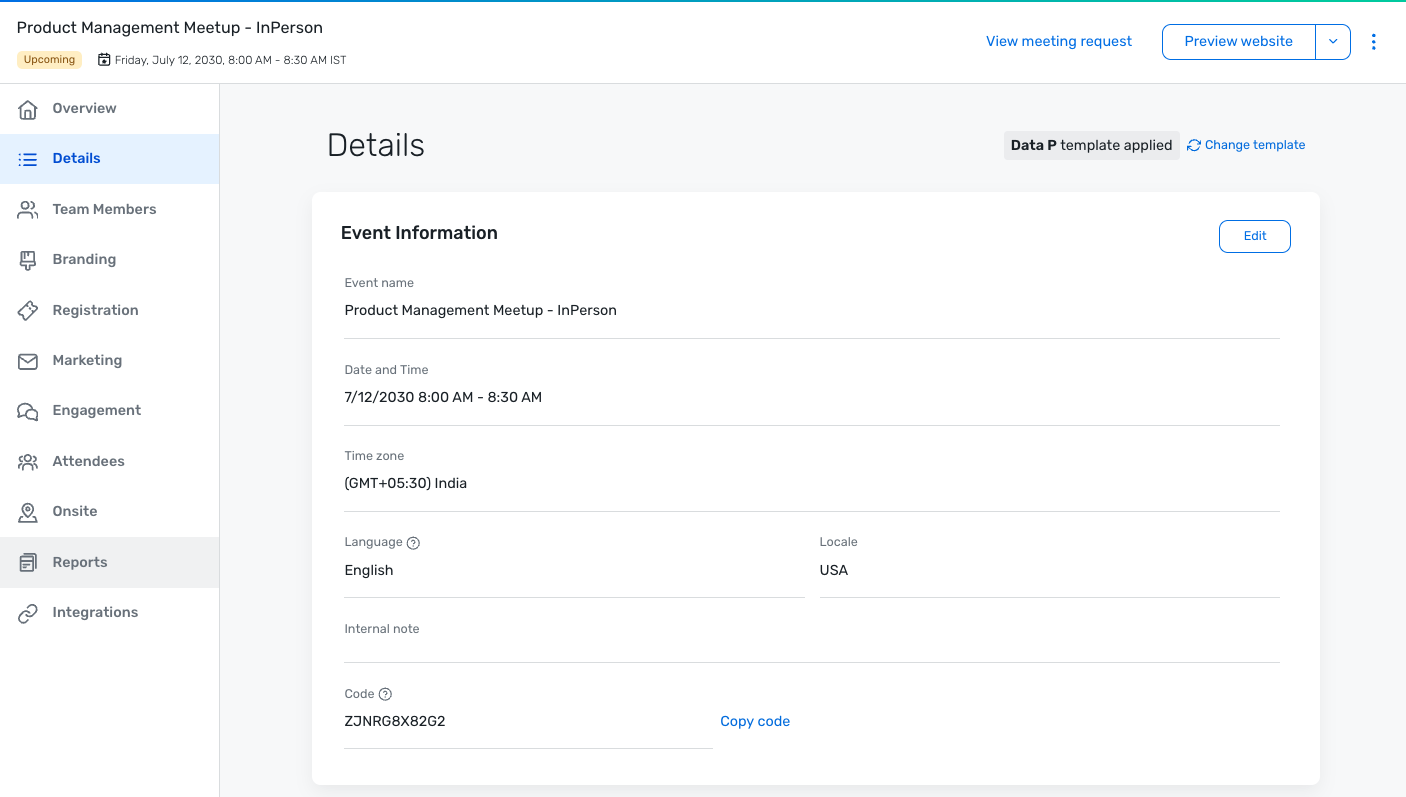Click the Overview home icon in sidebar
1406x797 pixels.
(28, 109)
